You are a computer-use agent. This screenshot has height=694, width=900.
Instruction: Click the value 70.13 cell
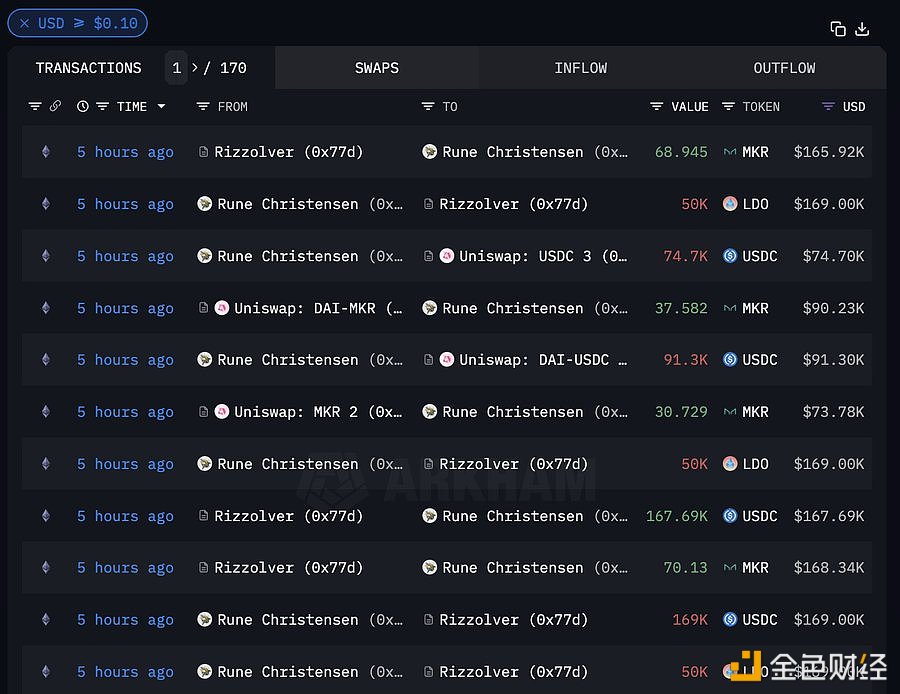686,568
